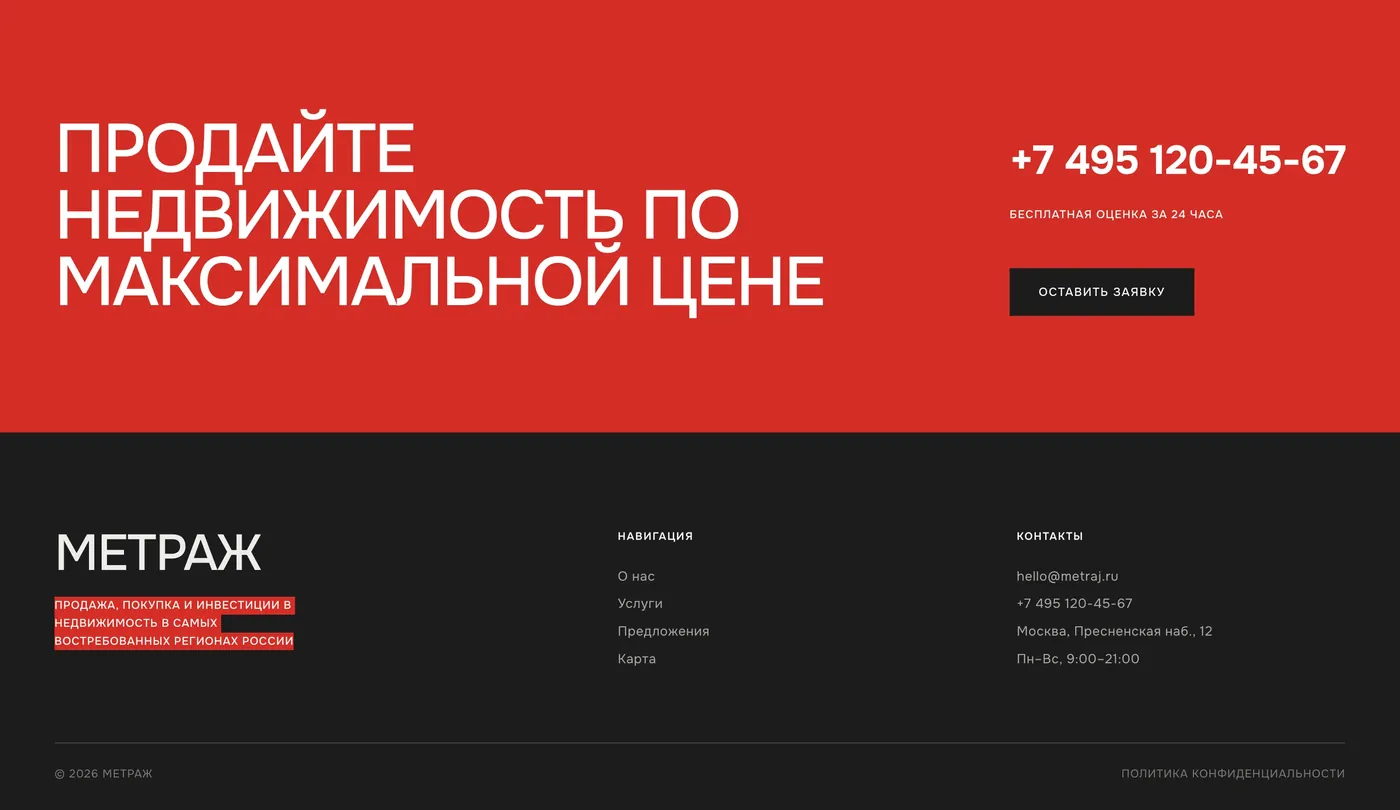Call the large +7 495 120-45-67 number

tap(1178, 161)
